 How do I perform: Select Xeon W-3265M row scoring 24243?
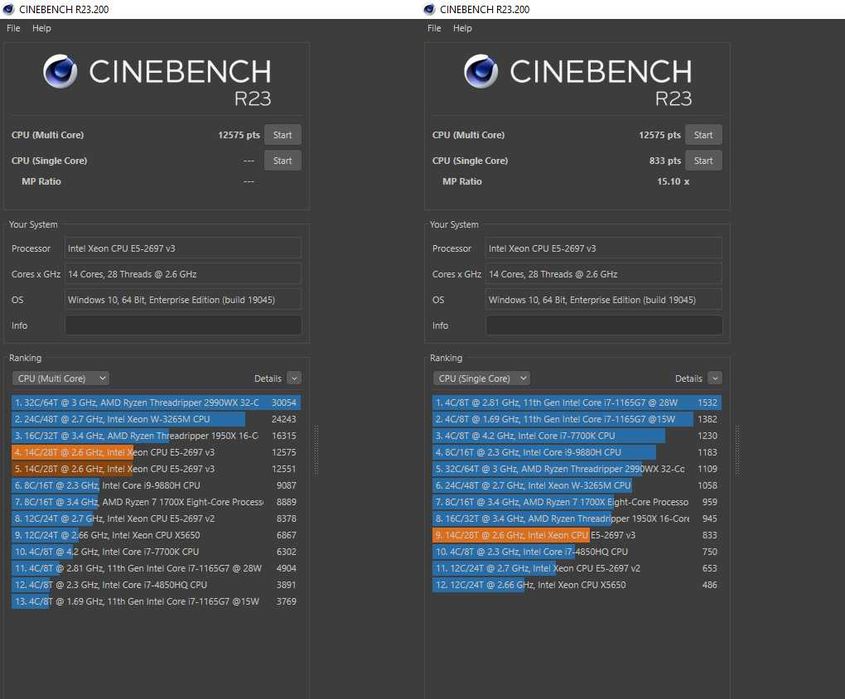point(156,419)
